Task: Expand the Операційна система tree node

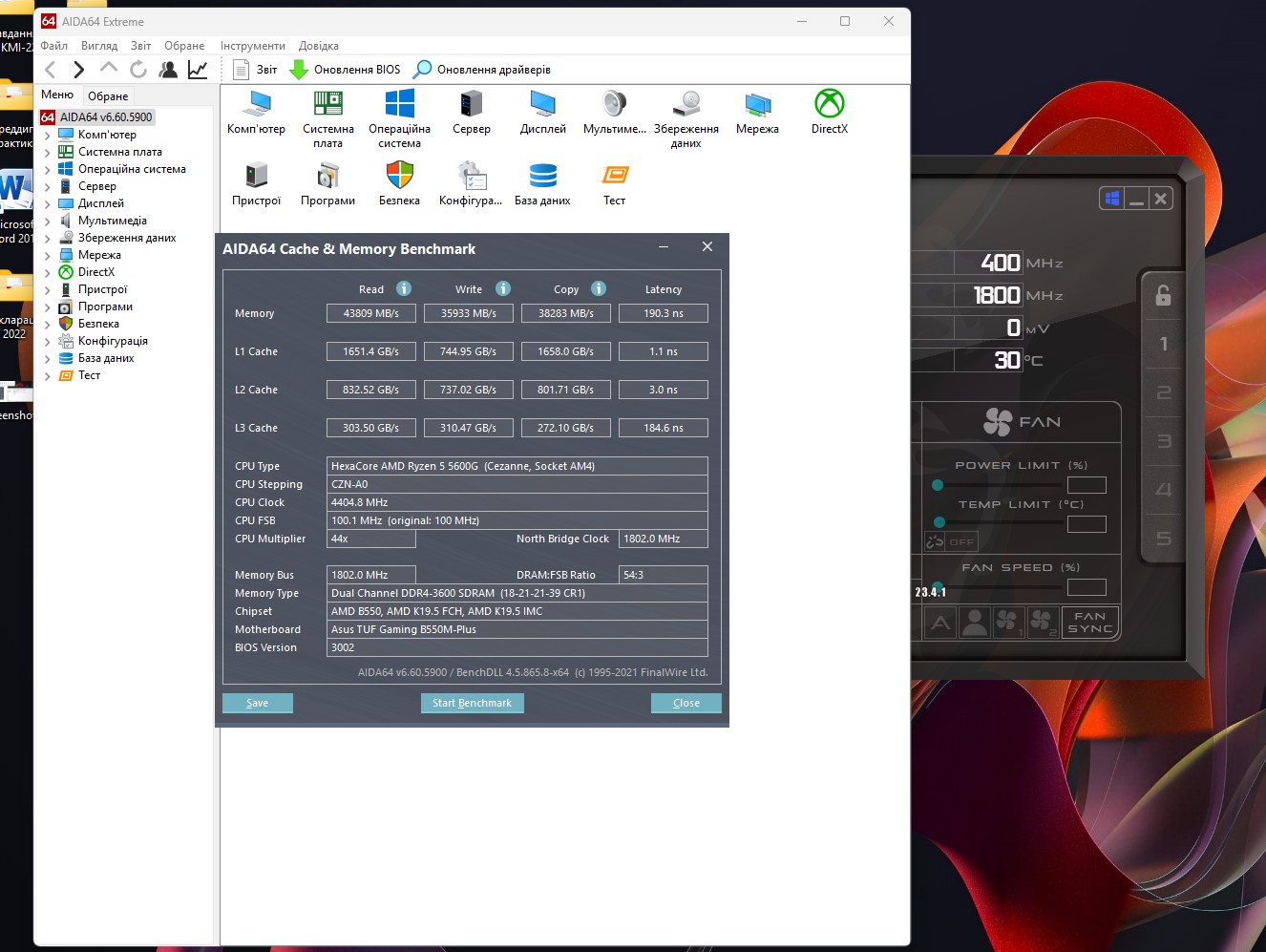Action: [48, 170]
